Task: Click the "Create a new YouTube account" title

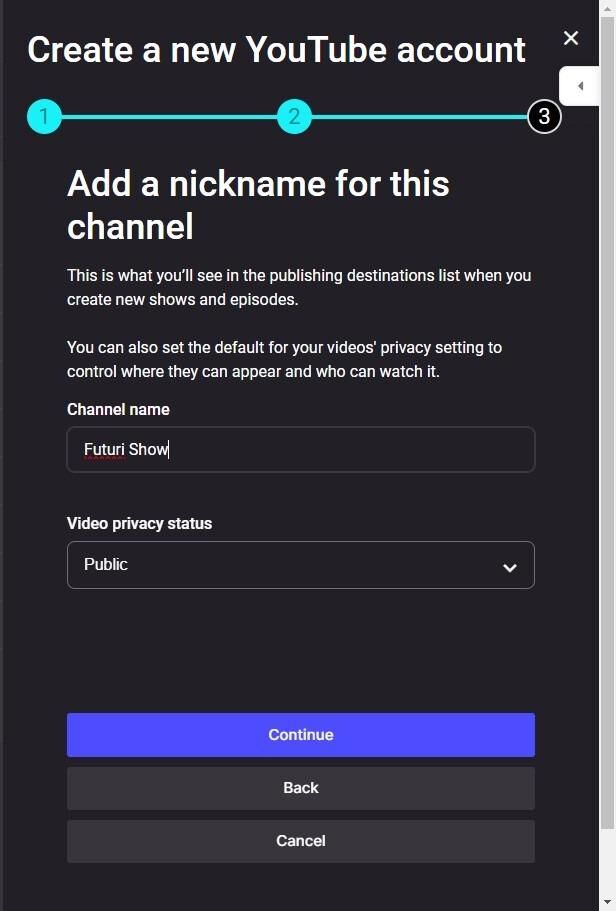Action: [x=276, y=50]
